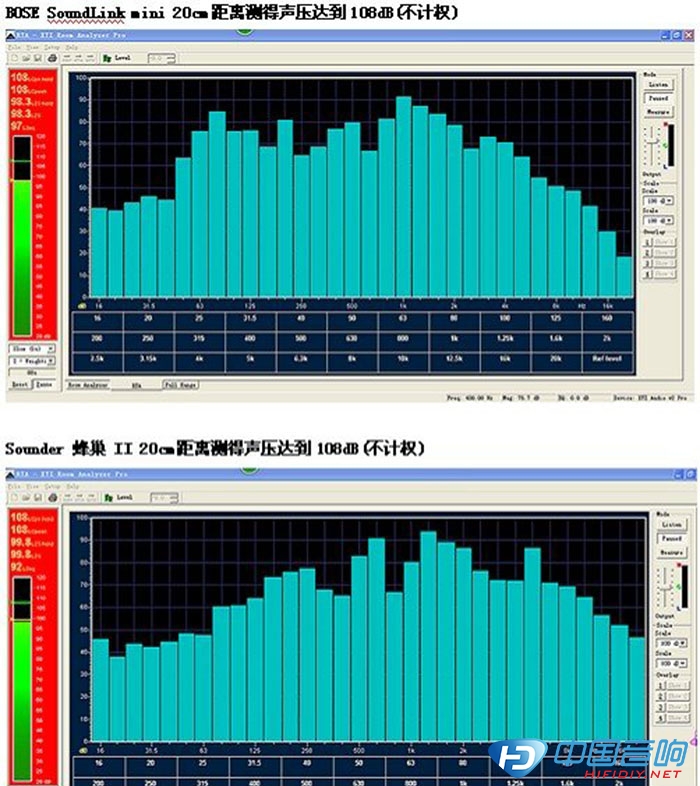Click the Zoom button below the level meter

tap(43, 383)
